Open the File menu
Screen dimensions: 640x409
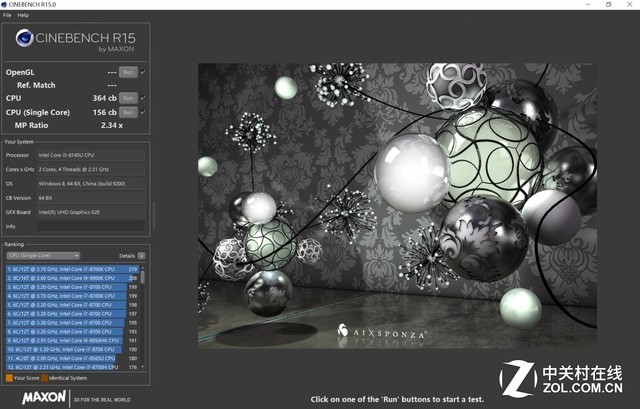pyautogui.click(x=7, y=16)
